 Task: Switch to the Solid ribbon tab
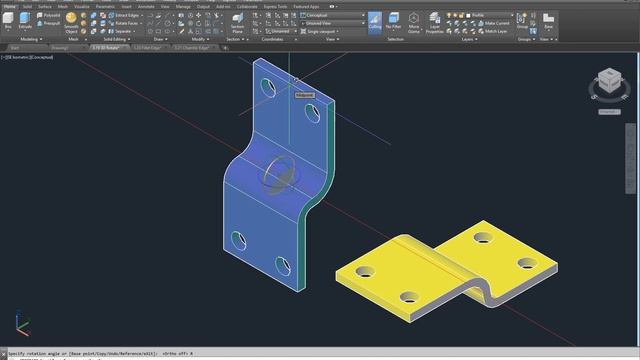coord(27,7)
